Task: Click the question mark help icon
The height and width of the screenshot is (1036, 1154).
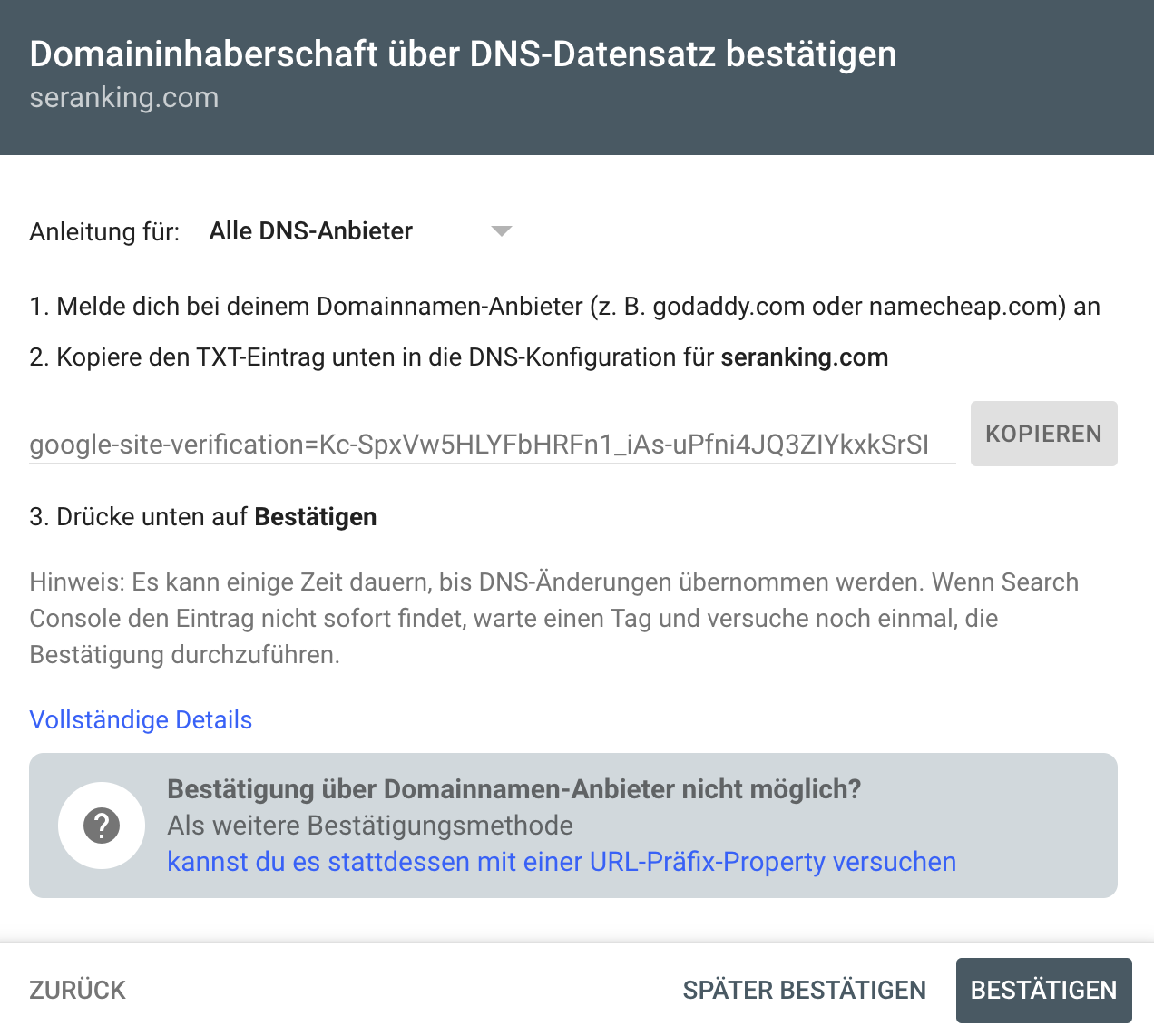Action: click(102, 826)
